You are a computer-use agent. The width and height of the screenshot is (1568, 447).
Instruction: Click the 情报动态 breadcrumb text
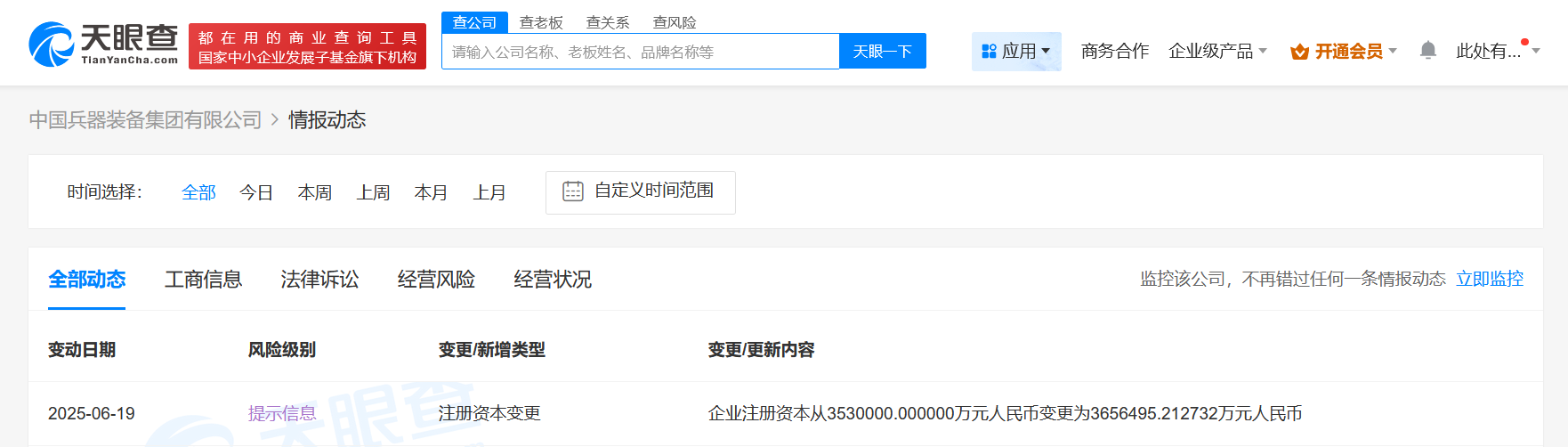(327, 120)
